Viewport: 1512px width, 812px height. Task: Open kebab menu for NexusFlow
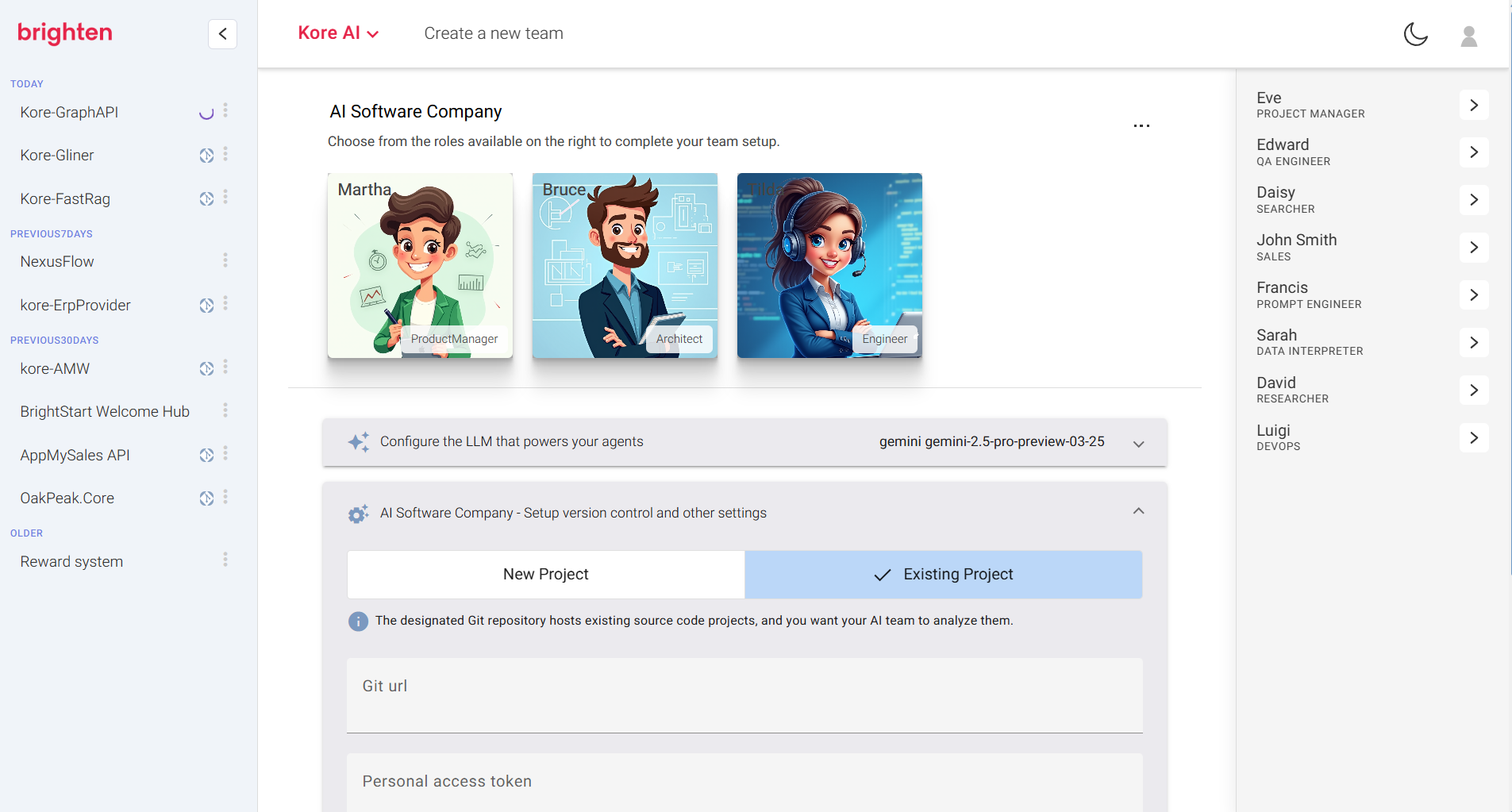pyautogui.click(x=225, y=260)
